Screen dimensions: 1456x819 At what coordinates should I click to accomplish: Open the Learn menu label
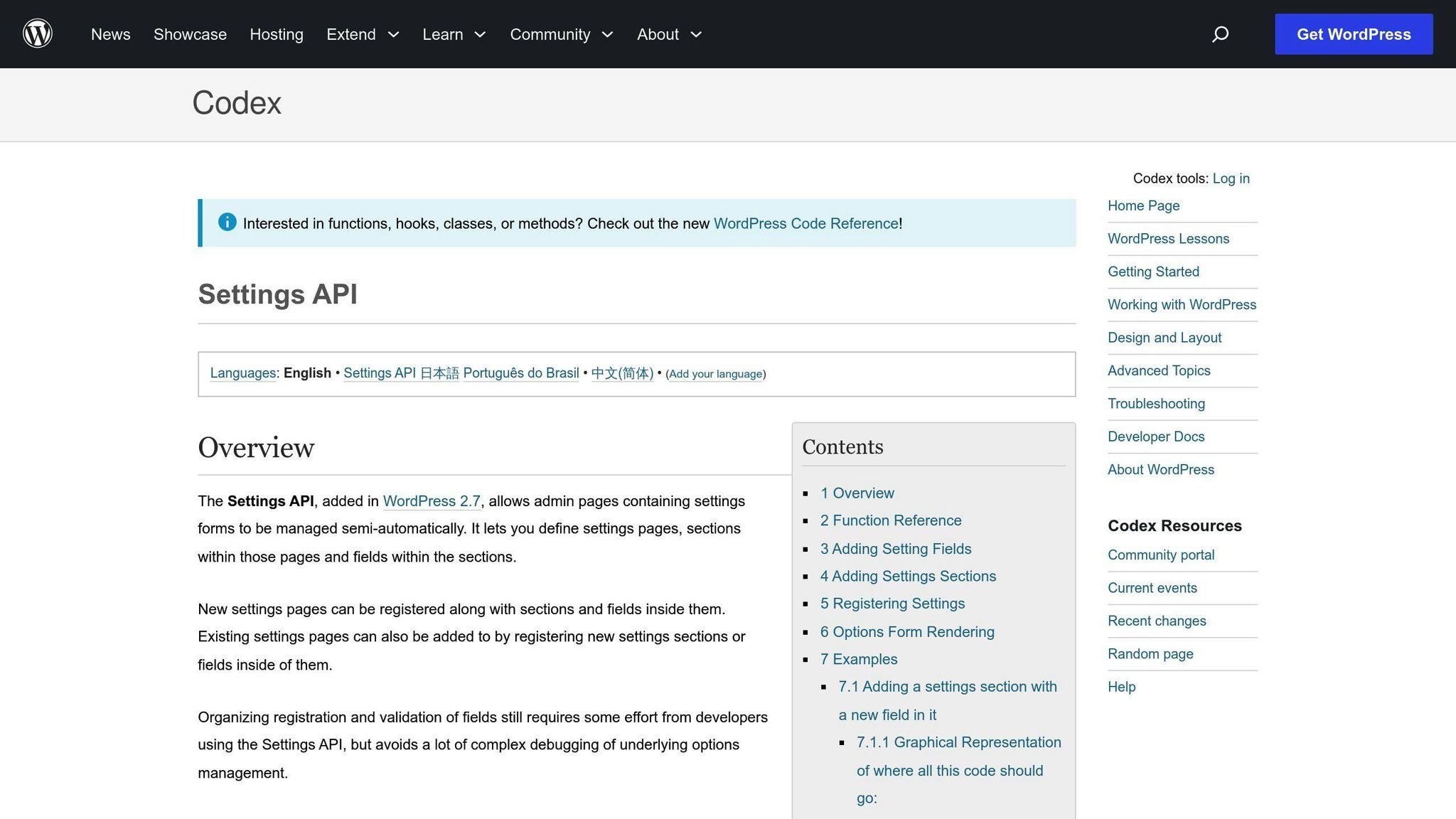click(x=443, y=34)
